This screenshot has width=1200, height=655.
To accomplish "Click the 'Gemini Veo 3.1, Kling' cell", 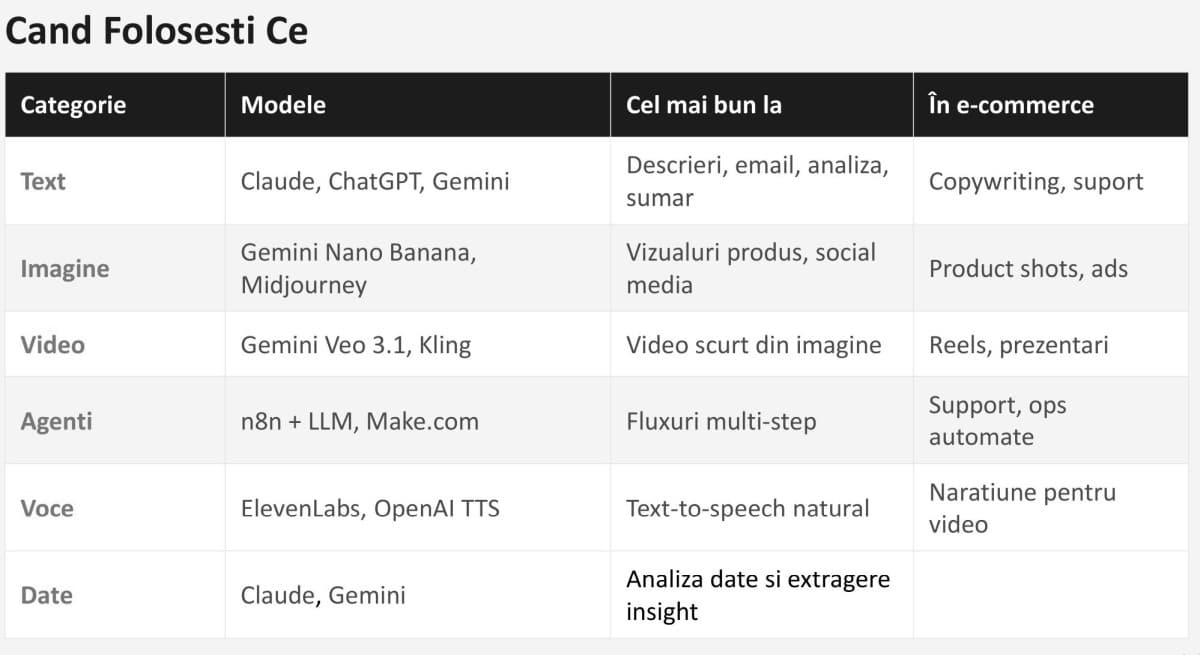I will [356, 345].
